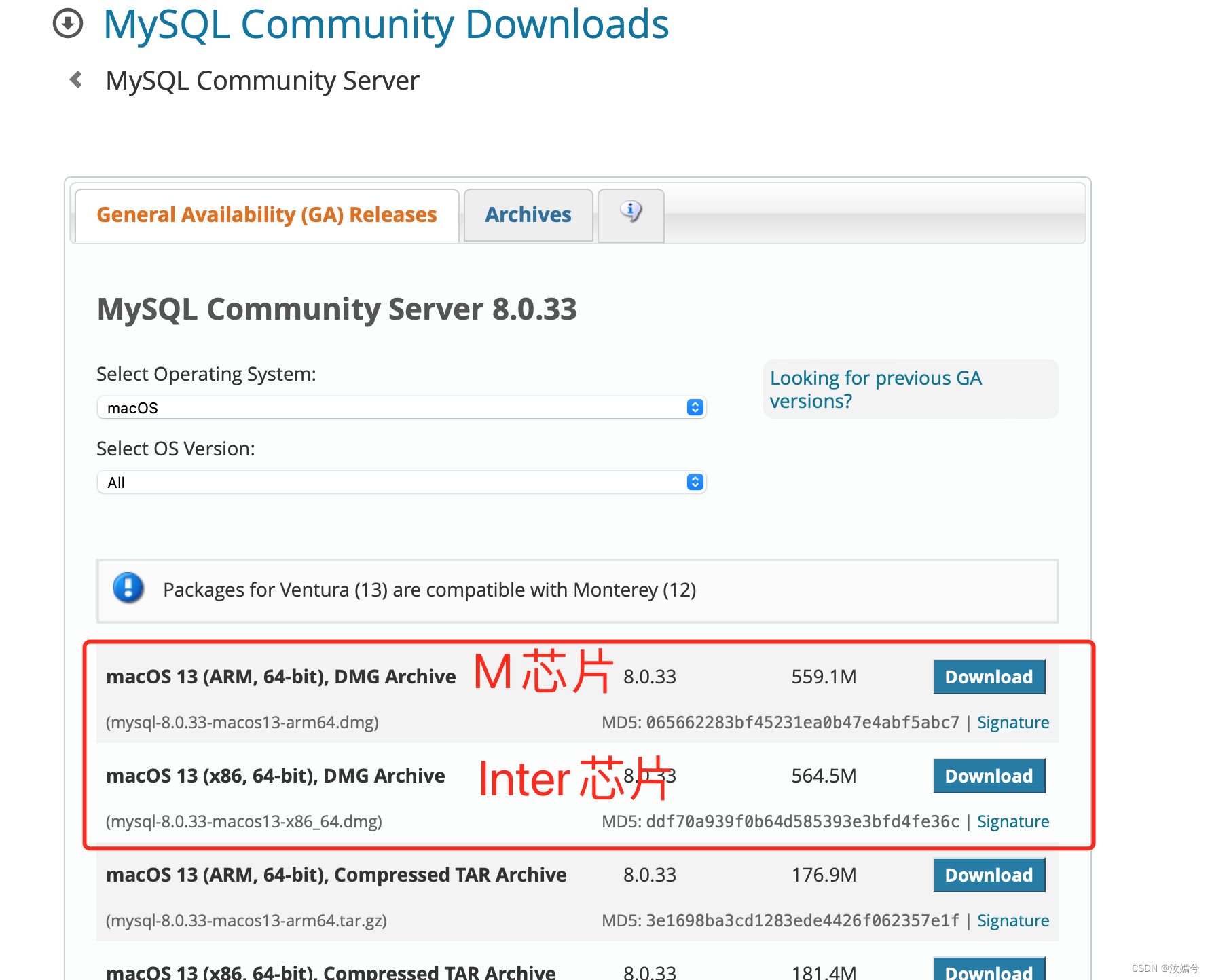This screenshot has width=1210, height=980.
Task: Click macOS 13 (ARM, 64-bit), Compressed TAR Archive title
Action: (x=336, y=875)
